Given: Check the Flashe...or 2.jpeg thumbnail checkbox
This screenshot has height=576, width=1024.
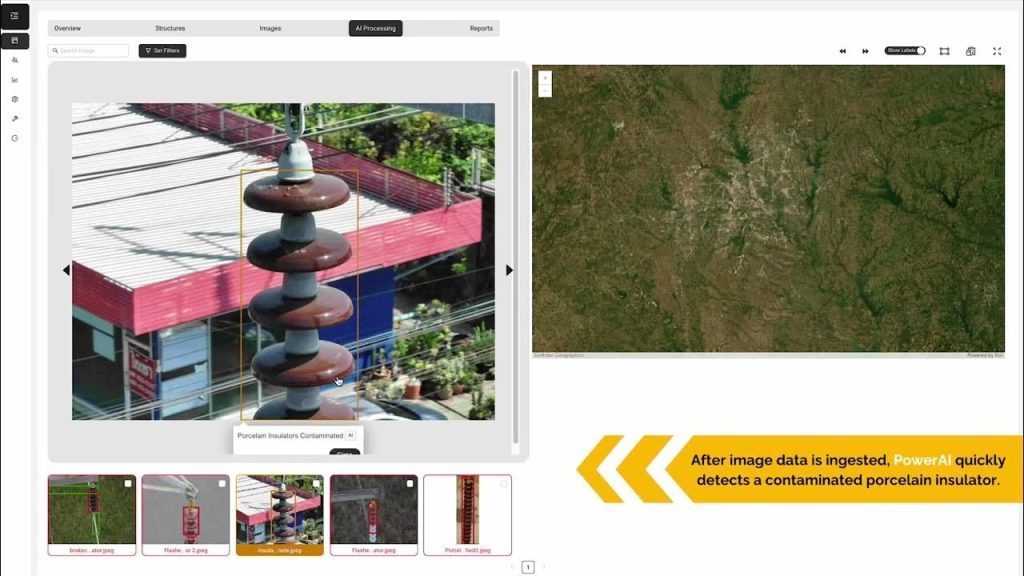Looking at the screenshot, I should point(221,484).
